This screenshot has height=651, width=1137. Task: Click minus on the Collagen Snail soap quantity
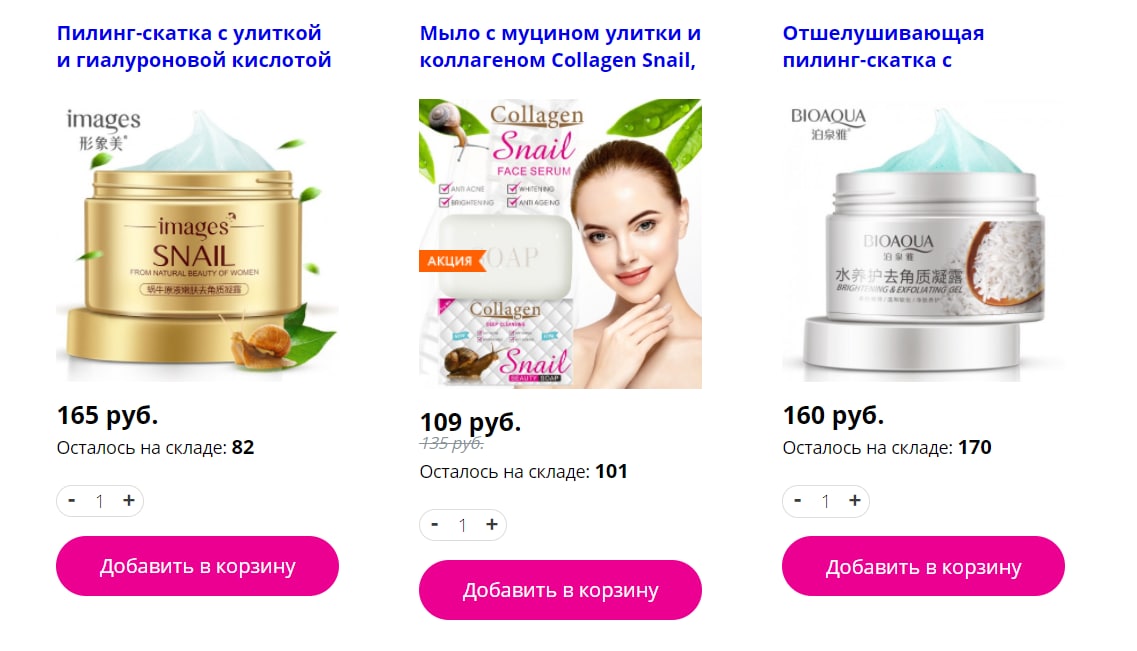434,524
